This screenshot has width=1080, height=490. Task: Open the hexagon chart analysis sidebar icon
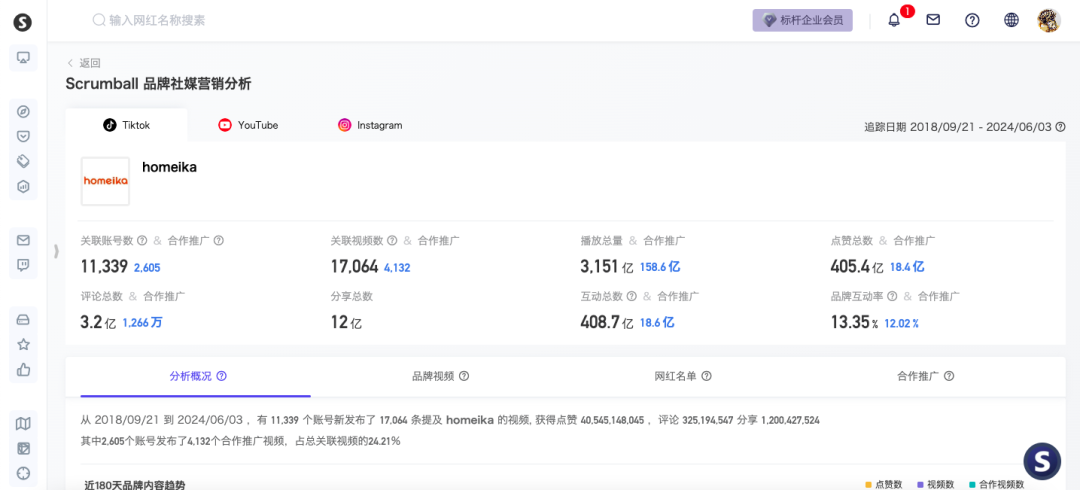[x=23, y=186]
